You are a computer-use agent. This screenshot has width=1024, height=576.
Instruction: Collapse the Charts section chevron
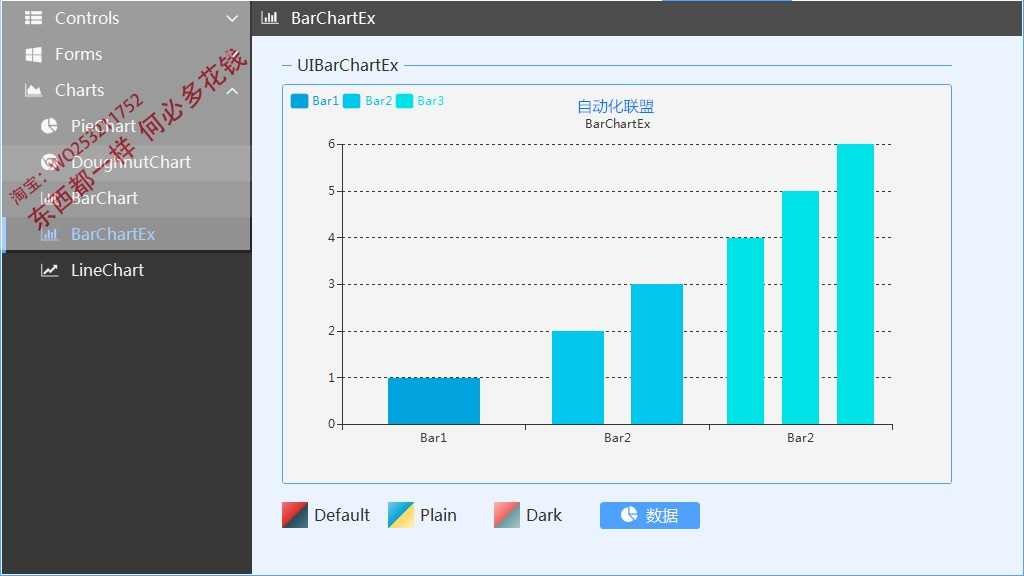pyautogui.click(x=232, y=90)
